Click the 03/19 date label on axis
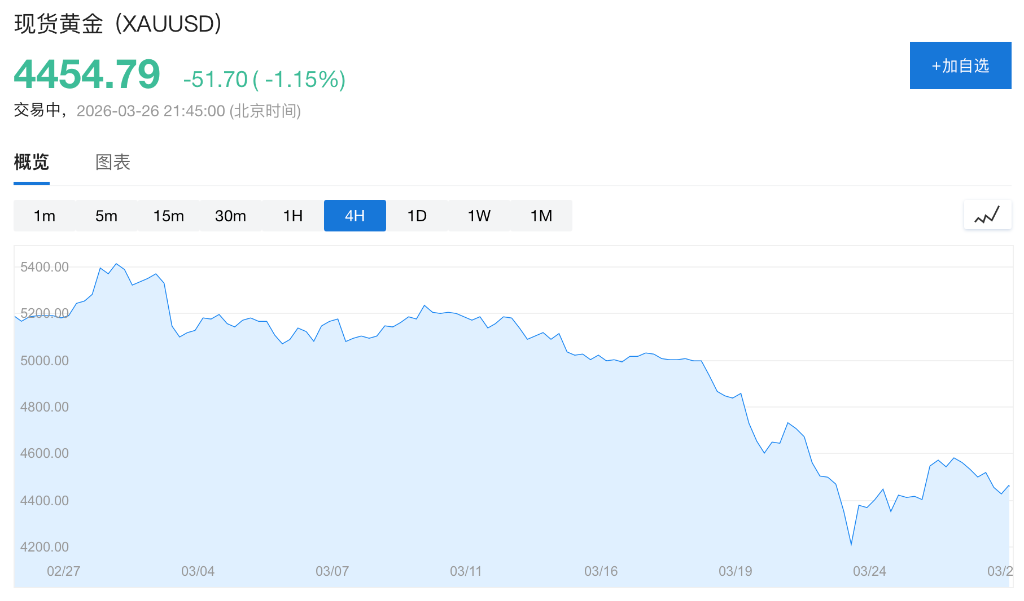The height and width of the screenshot is (601, 1024). click(735, 571)
